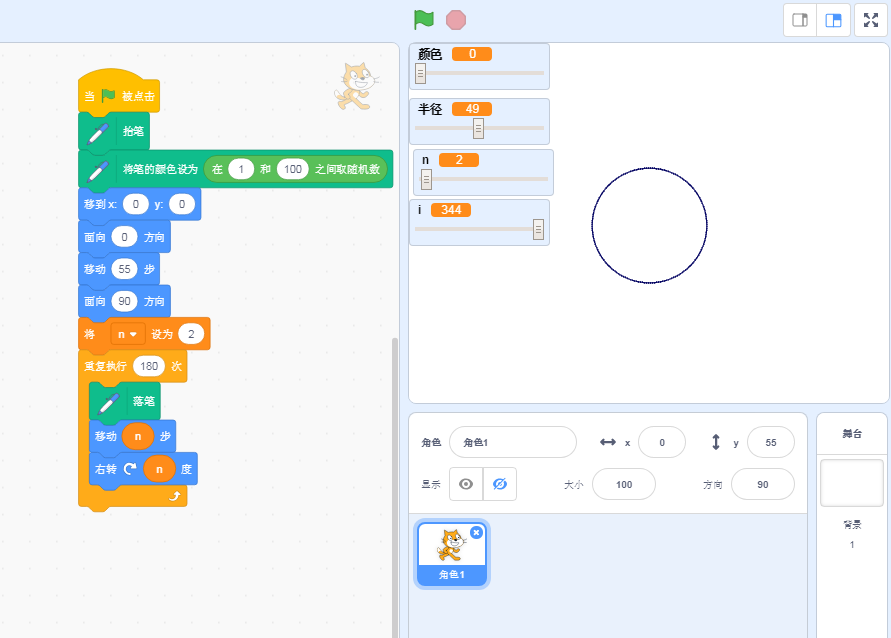This screenshot has height=638, width=891.
Task: Adjust the 颜色 variable slider handle
Action: [420, 73]
